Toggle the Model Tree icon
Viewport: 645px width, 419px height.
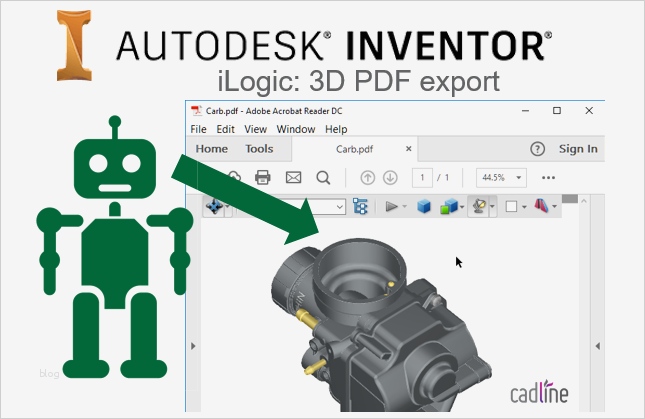pos(360,206)
